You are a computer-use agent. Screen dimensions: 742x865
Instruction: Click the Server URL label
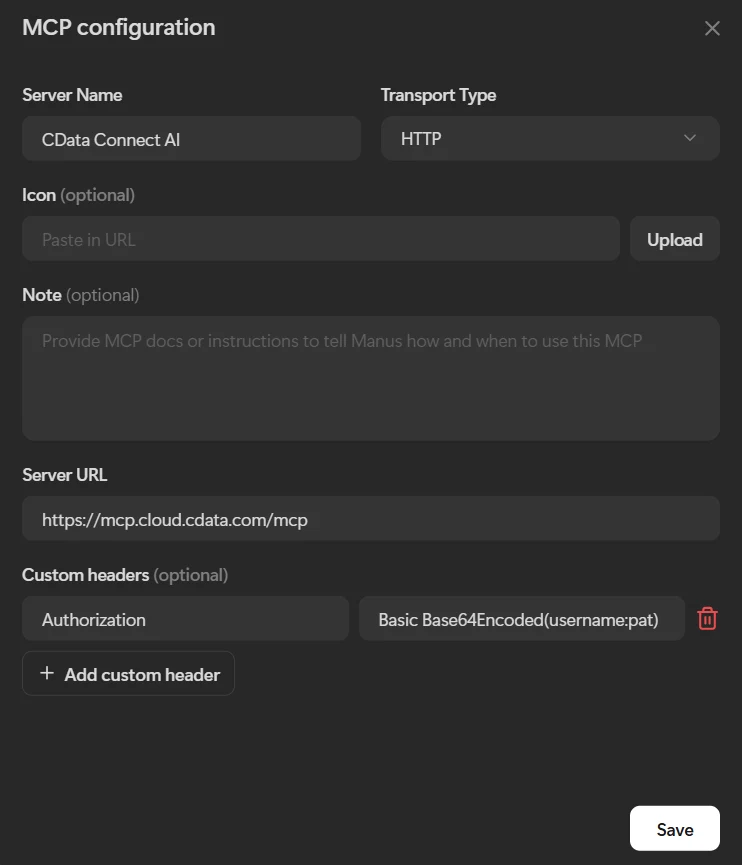[64, 475]
